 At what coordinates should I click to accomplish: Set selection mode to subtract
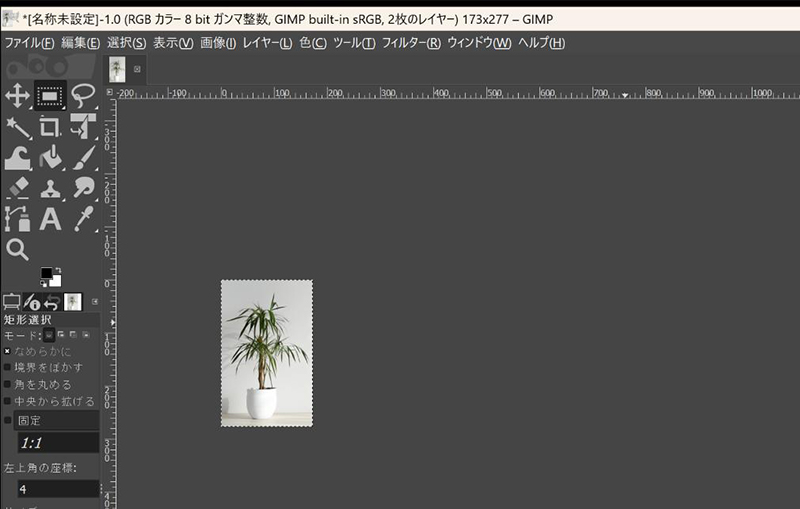pyautogui.click(x=73, y=335)
